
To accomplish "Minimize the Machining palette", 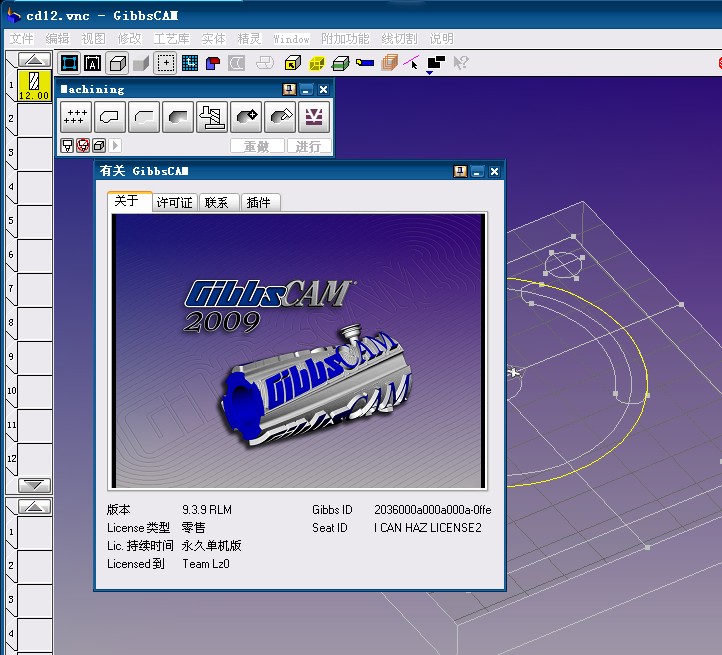I will 306,89.
